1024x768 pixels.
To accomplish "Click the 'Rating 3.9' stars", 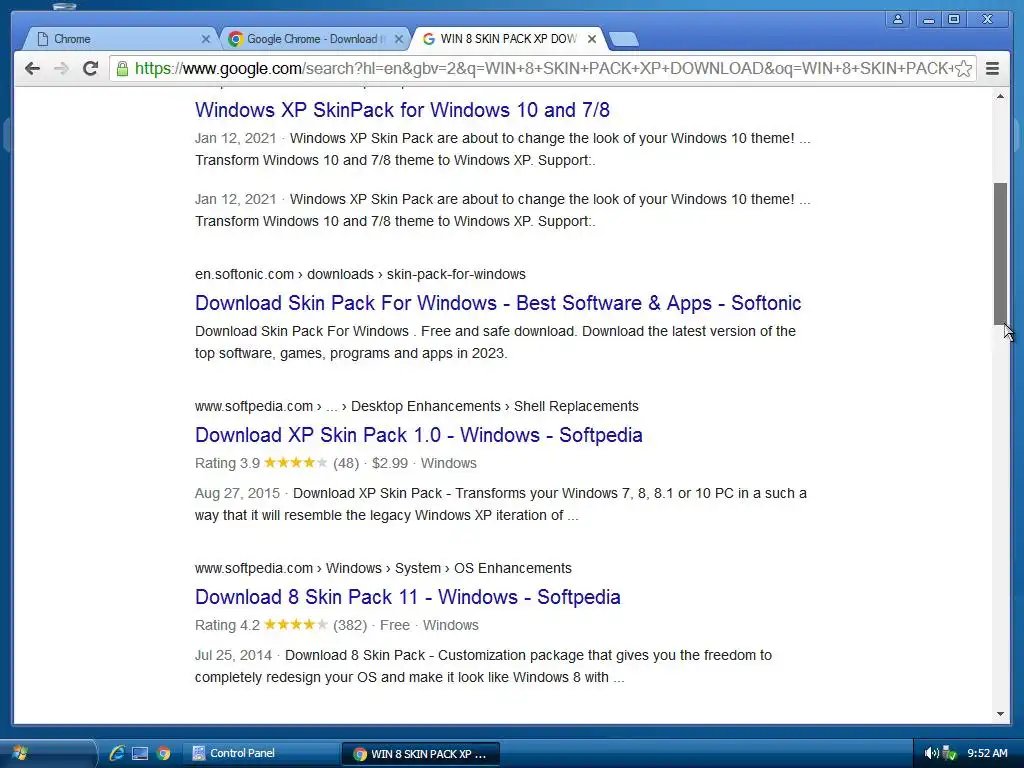I will tap(295, 462).
